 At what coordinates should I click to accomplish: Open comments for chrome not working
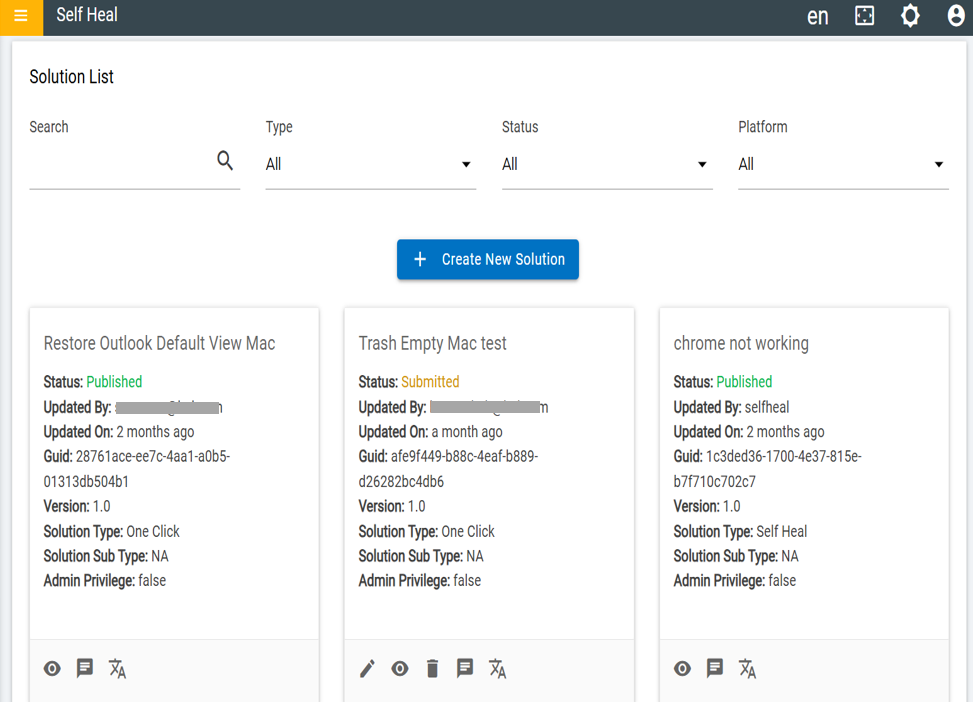click(x=715, y=668)
